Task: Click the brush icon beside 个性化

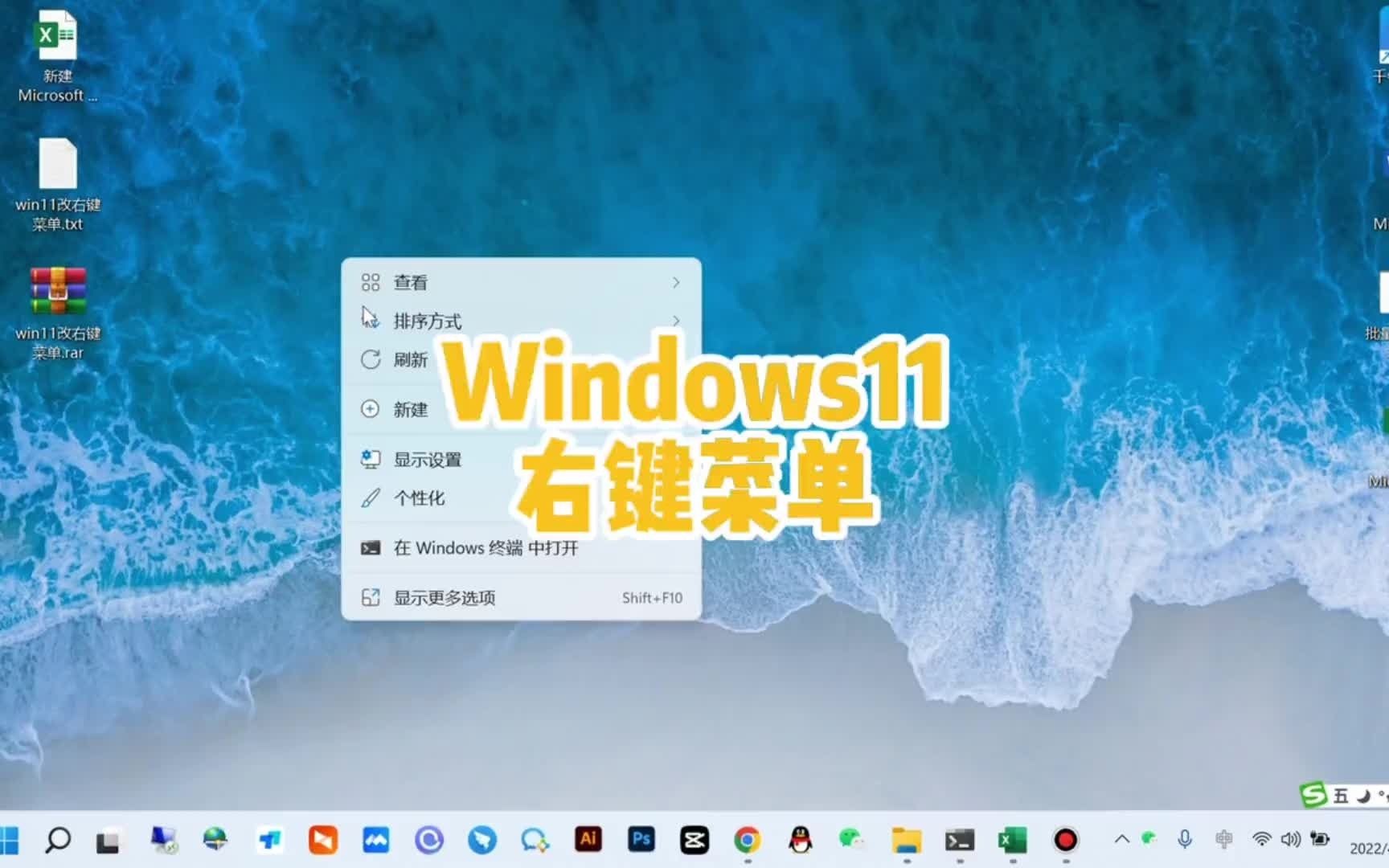Action: [x=370, y=498]
